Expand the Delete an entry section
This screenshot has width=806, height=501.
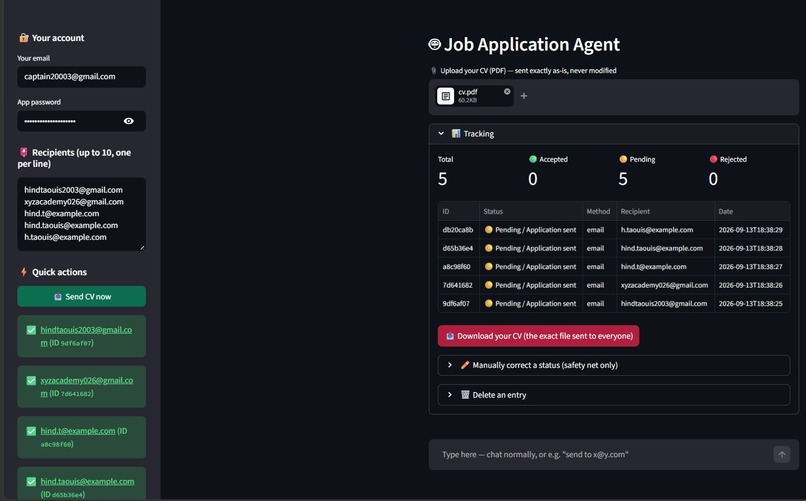[x=614, y=395]
